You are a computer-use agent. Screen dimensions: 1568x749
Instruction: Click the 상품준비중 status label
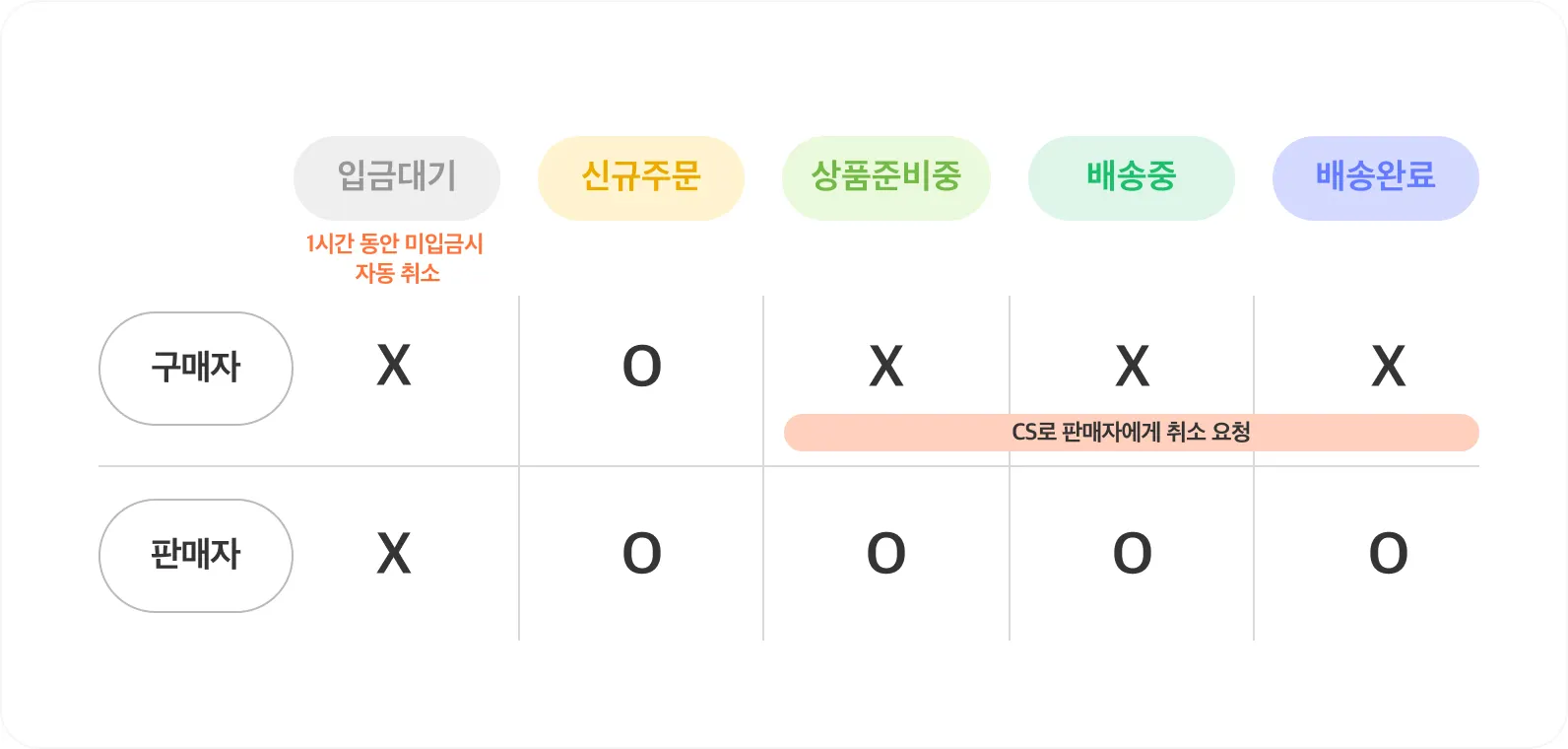[885, 178]
